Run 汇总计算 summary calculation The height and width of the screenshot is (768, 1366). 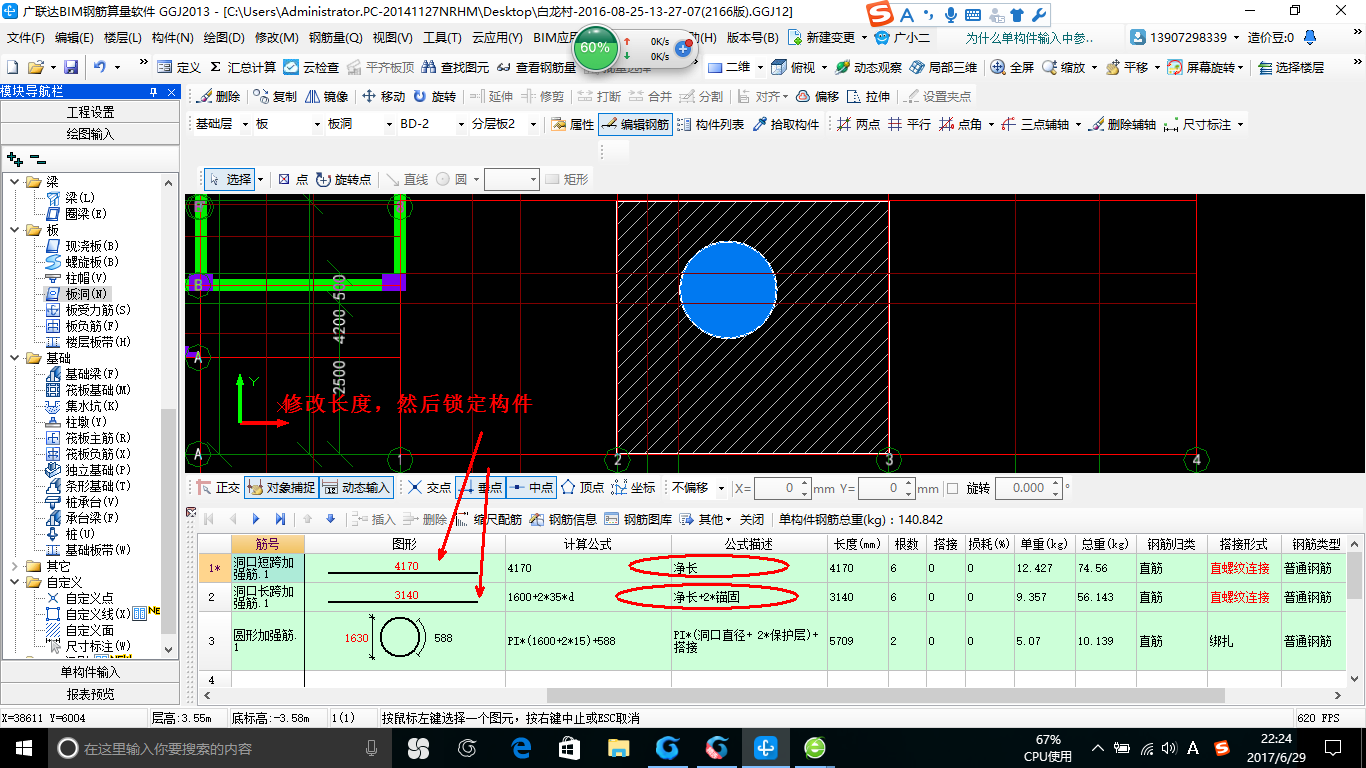243,67
